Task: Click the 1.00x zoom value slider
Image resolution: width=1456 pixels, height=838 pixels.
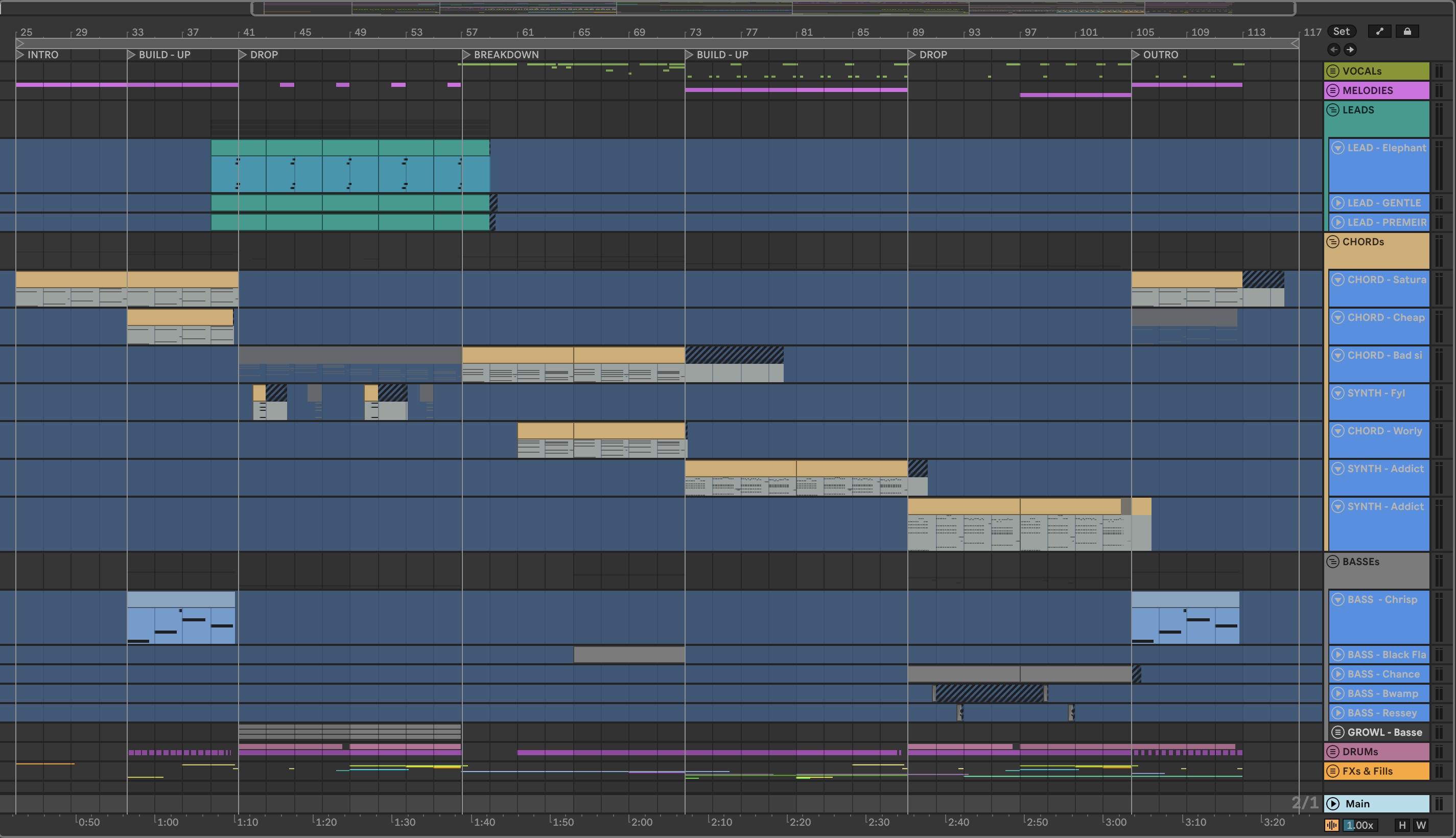Action: pyautogui.click(x=1360, y=825)
